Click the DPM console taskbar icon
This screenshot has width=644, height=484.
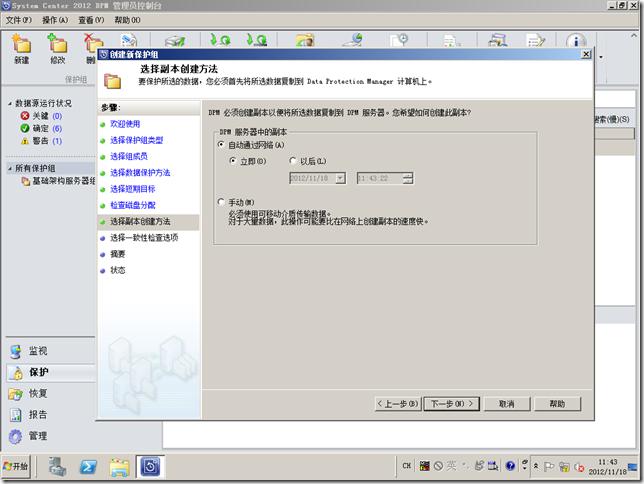150,467
